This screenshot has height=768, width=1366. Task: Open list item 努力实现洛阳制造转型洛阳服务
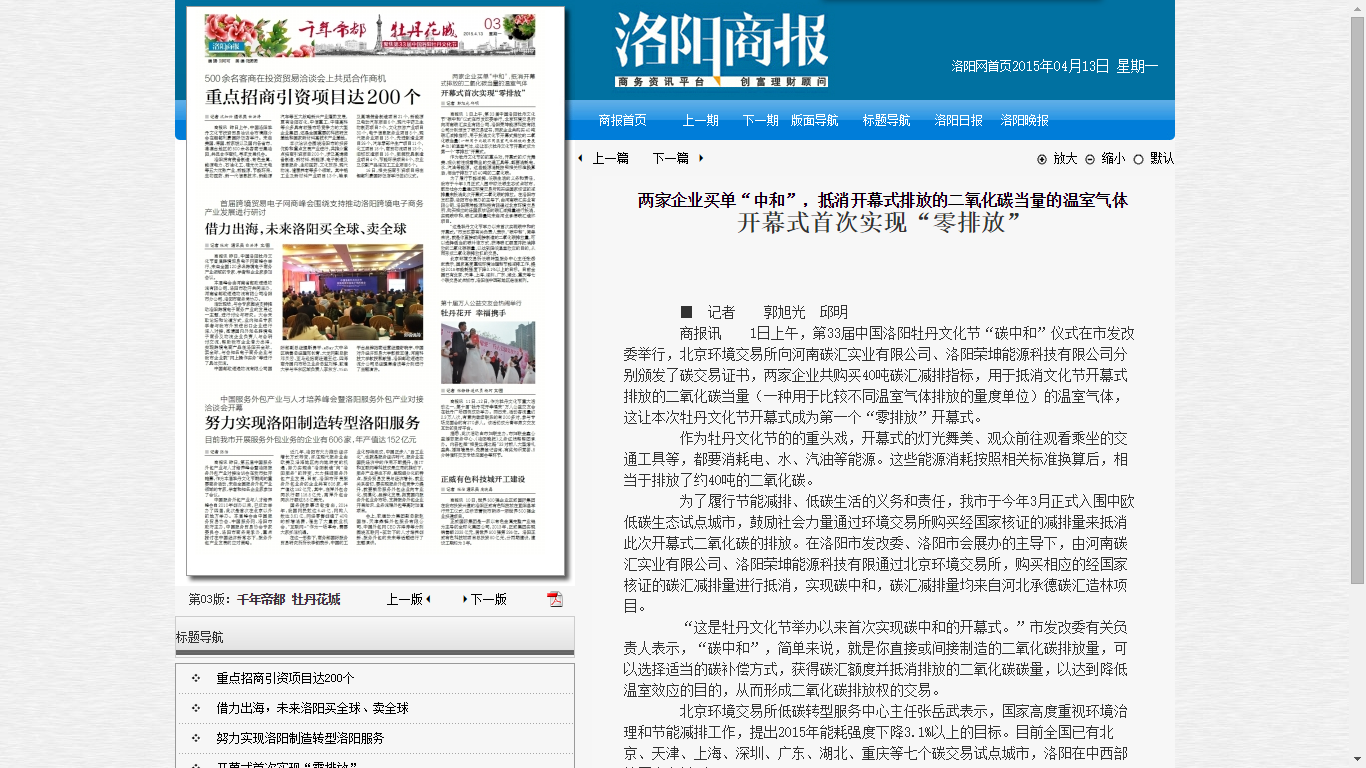300,738
